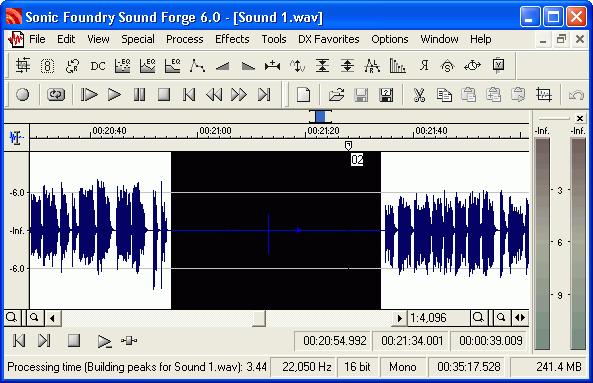This screenshot has height=383, width=593.
Task: Open the Special menu
Action: [138, 39]
